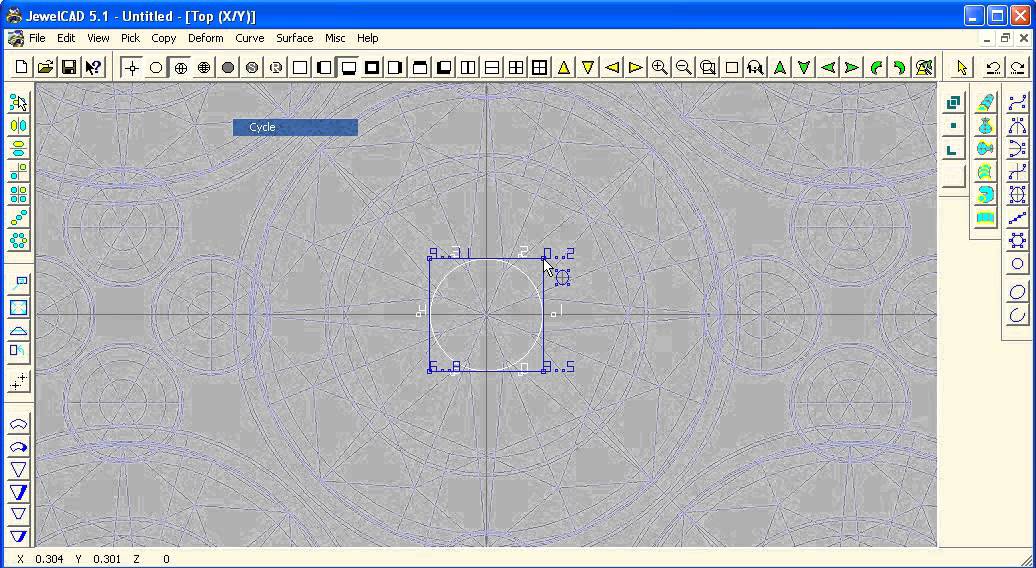This screenshot has height=568, width=1036.
Task: Switch to gray shaded sphere display mode
Action: (228, 67)
